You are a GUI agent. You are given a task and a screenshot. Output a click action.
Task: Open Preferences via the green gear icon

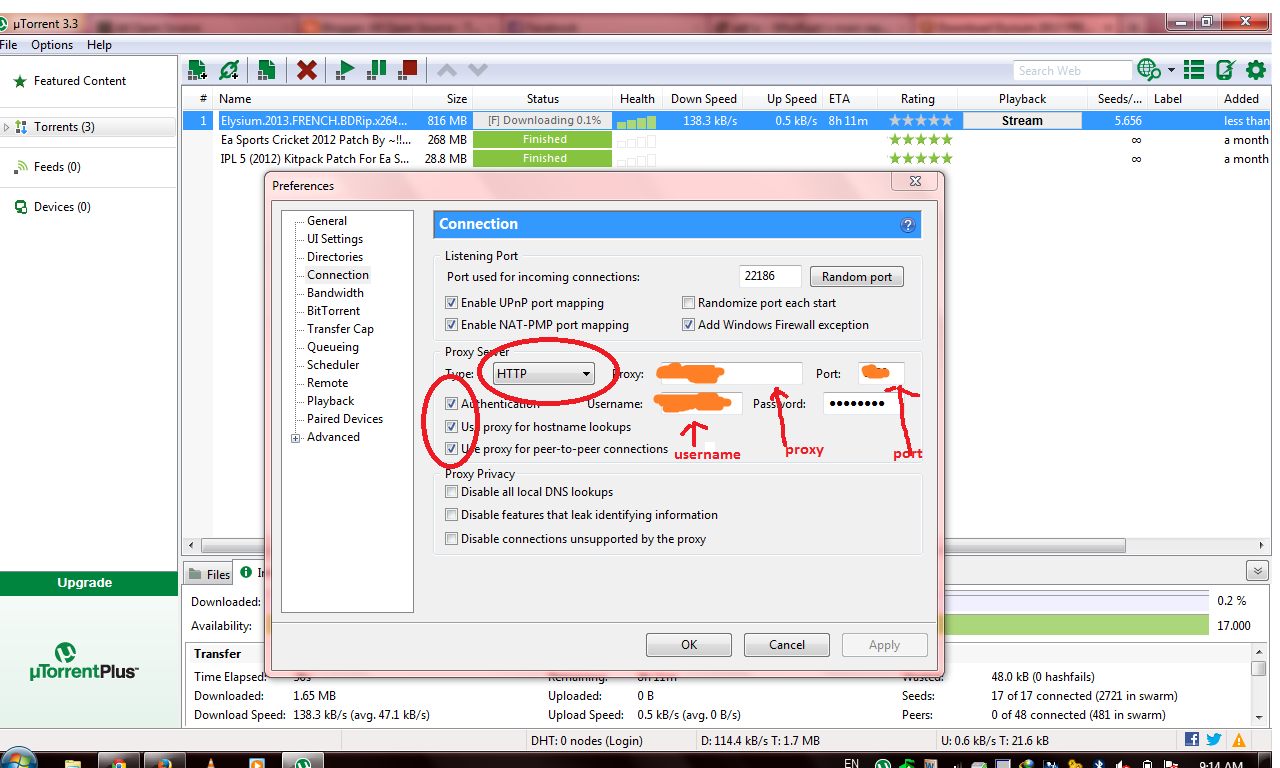coord(1256,70)
